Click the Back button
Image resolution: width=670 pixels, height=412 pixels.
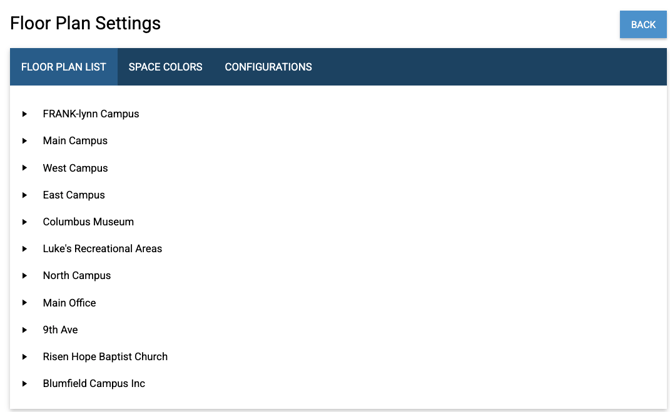tap(643, 25)
